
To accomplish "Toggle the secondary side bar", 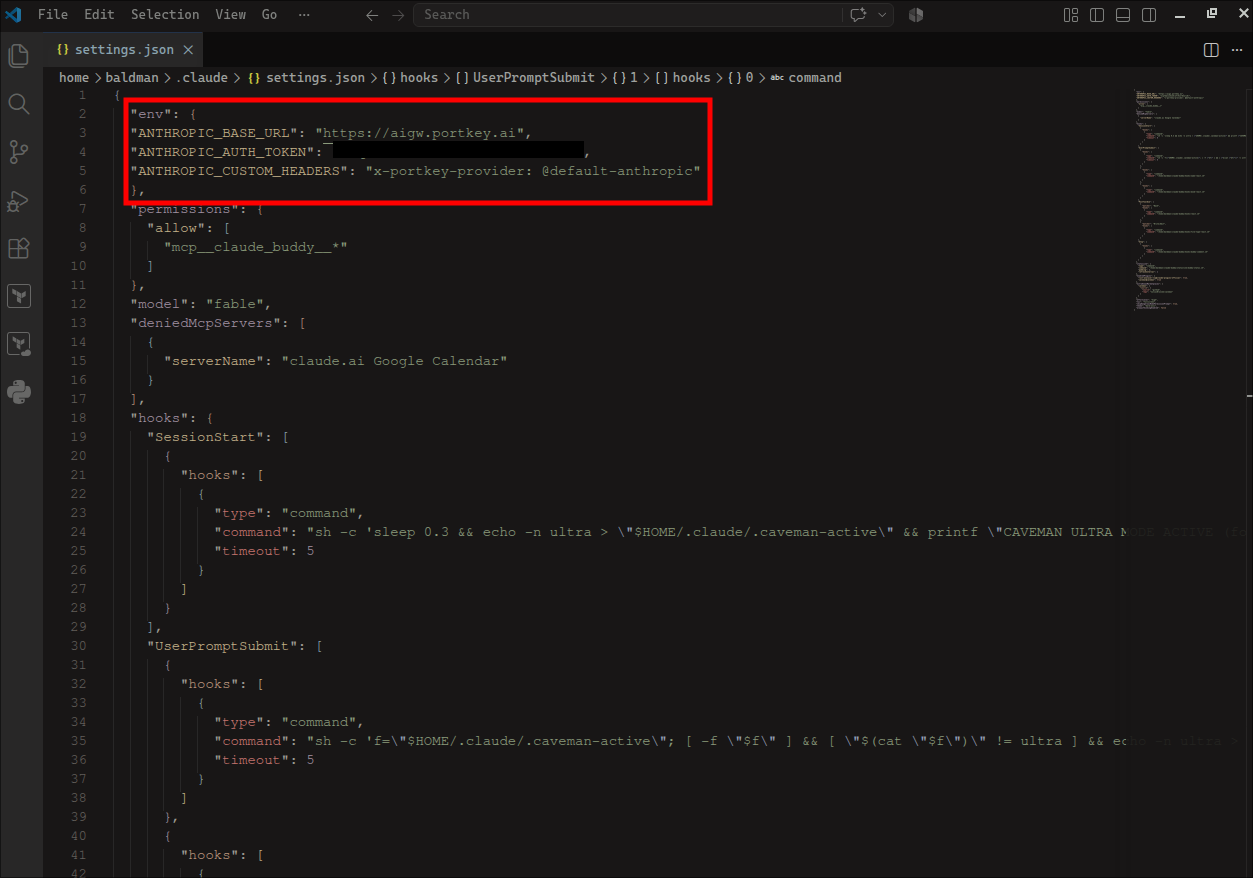I will [1149, 15].
